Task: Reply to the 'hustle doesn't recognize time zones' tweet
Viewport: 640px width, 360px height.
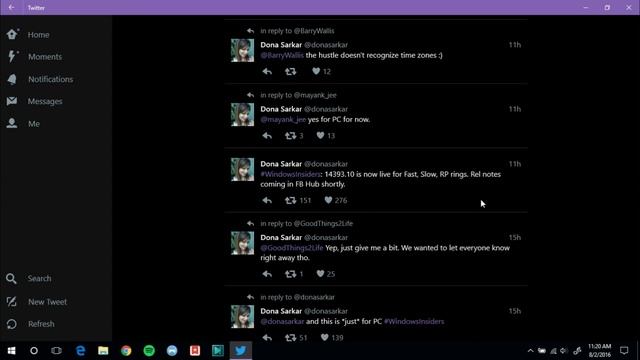Action: tap(267, 71)
